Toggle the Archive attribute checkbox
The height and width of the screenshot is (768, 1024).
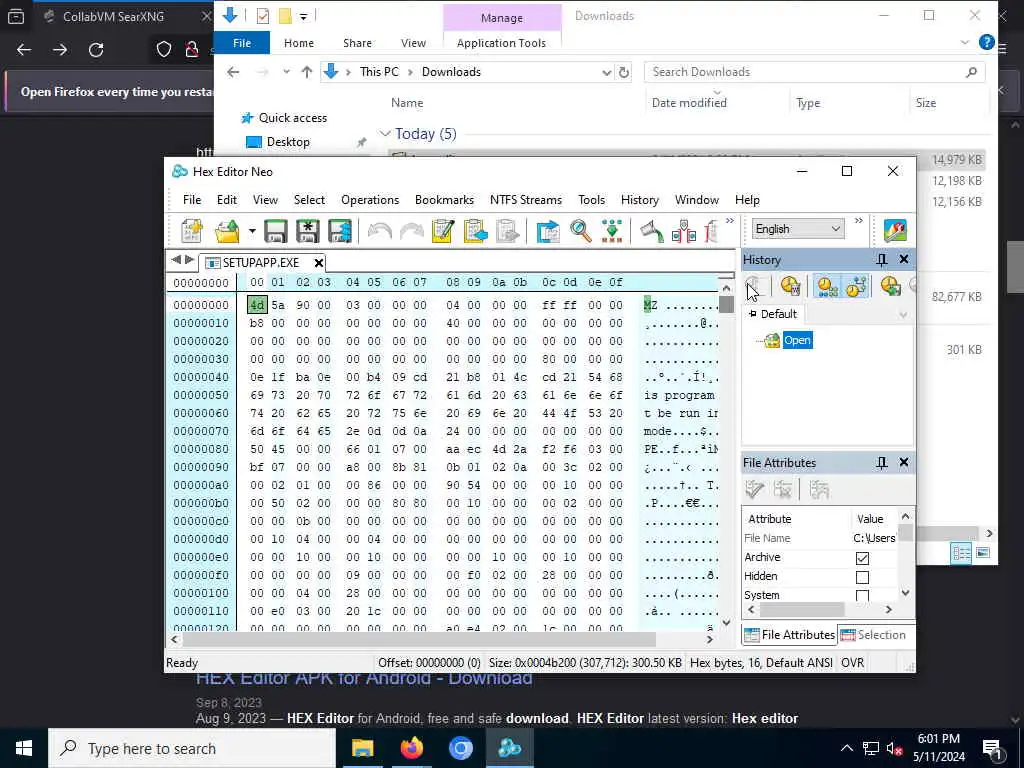click(862, 558)
